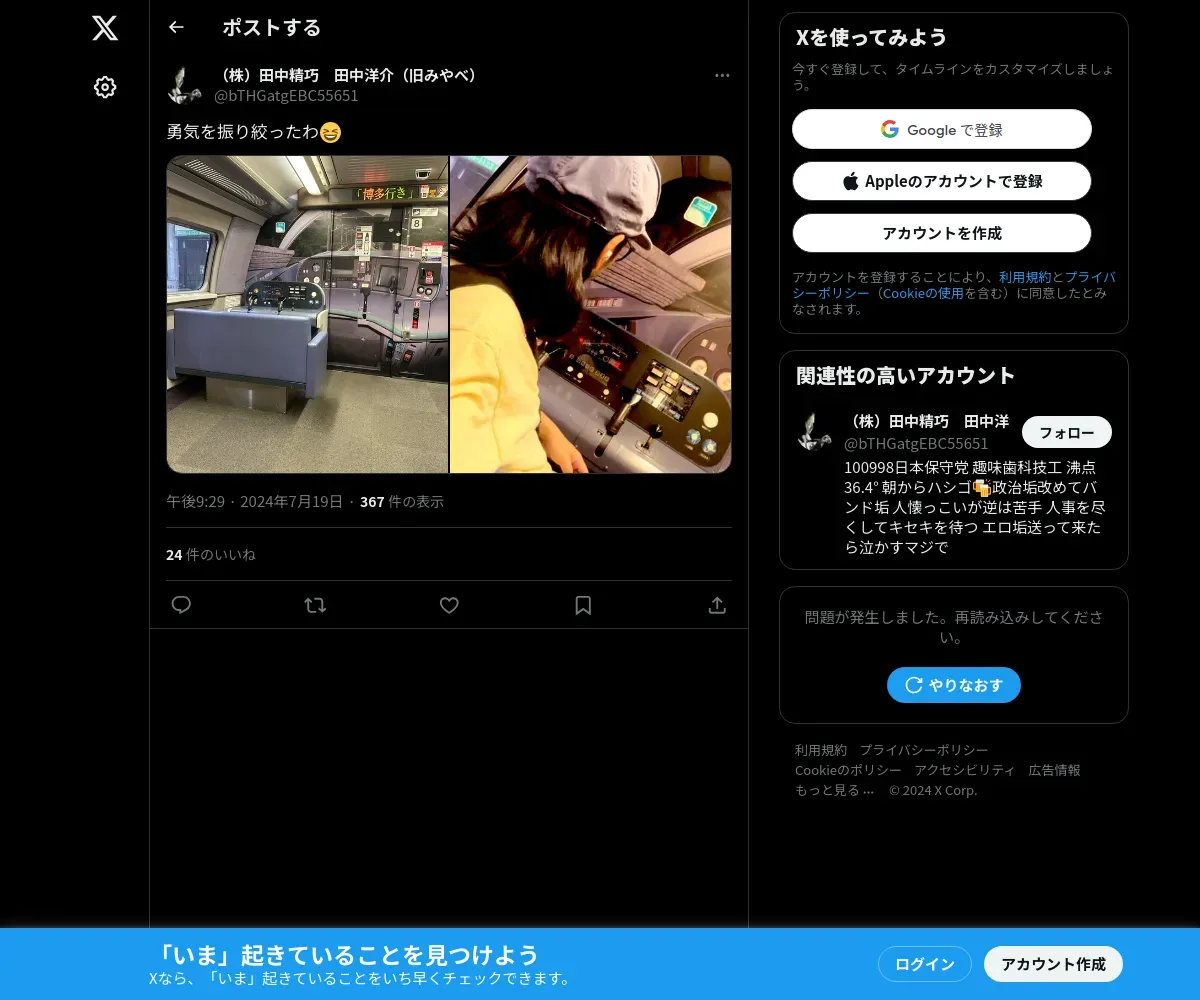Share the post via upload icon
This screenshot has height=1000, width=1200.
point(717,605)
